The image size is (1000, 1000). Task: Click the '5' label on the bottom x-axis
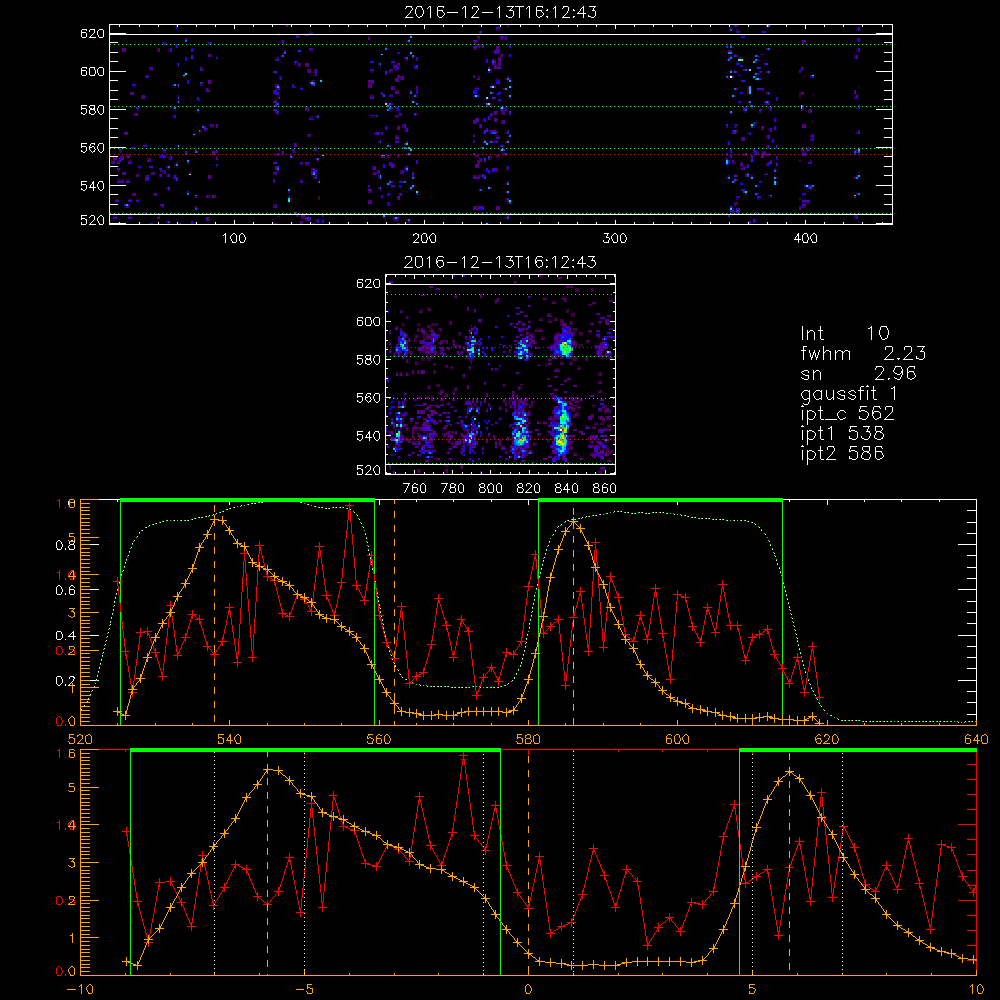point(752,990)
